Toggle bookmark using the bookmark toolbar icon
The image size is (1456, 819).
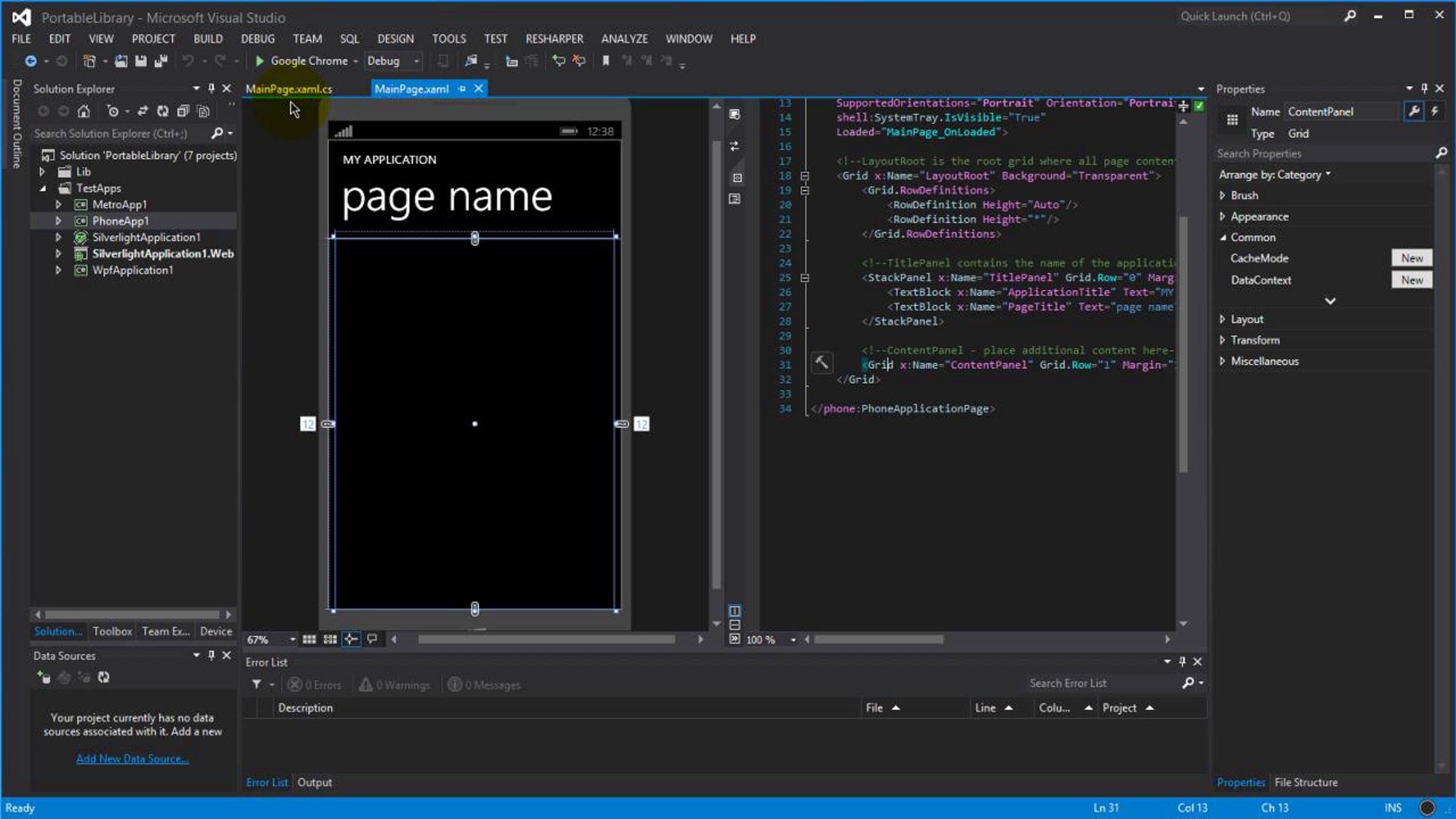[x=605, y=61]
